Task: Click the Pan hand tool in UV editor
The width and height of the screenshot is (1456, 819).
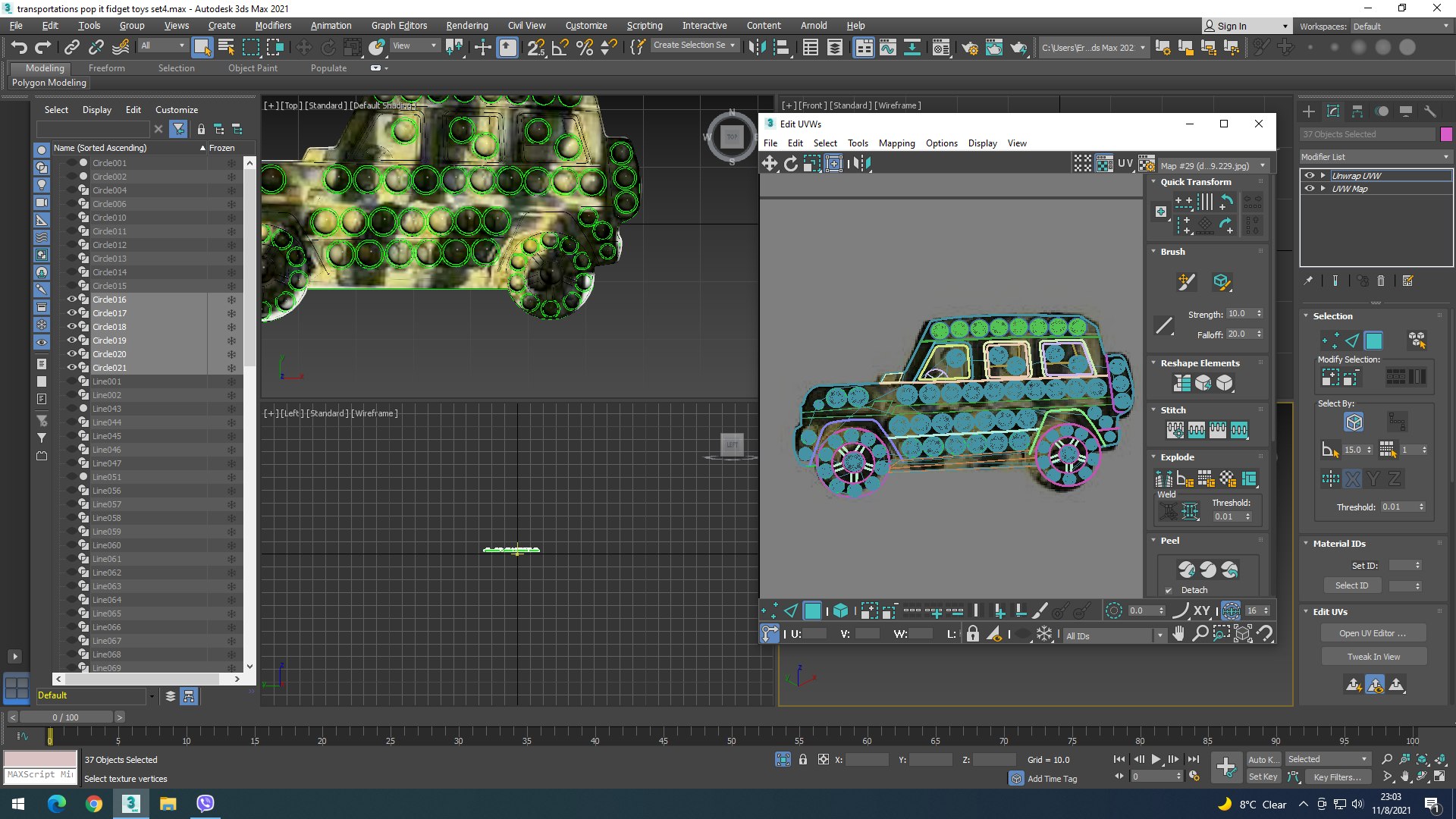Action: (1178, 634)
